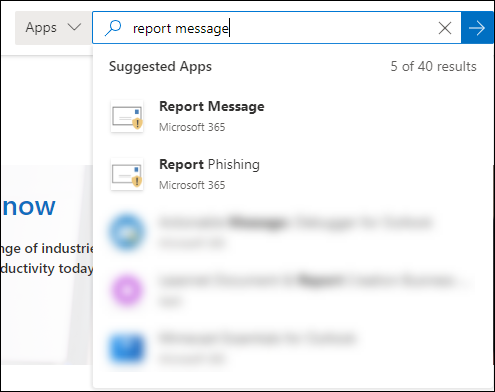
Task: Click the blurred blue circular app icon
Action: (127, 232)
